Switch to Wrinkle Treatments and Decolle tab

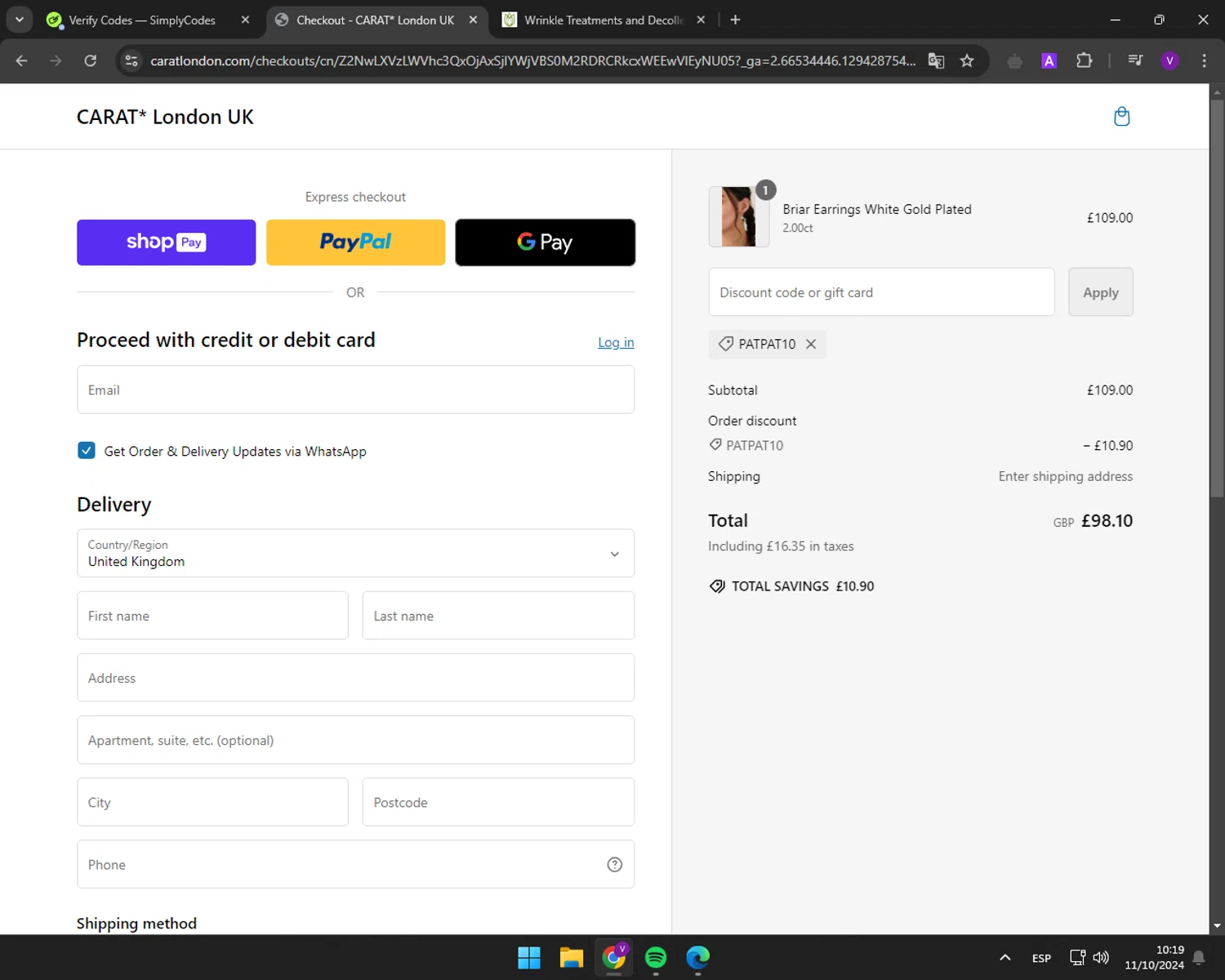coord(604,20)
